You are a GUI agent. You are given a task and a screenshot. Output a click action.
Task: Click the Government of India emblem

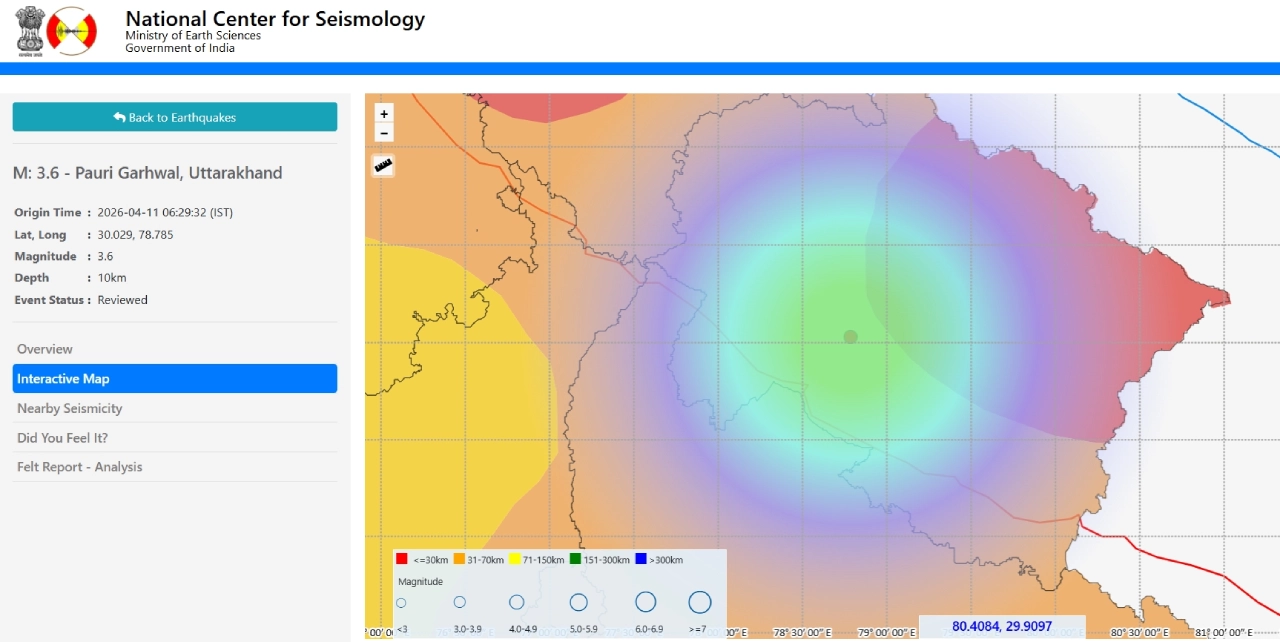(x=30, y=31)
